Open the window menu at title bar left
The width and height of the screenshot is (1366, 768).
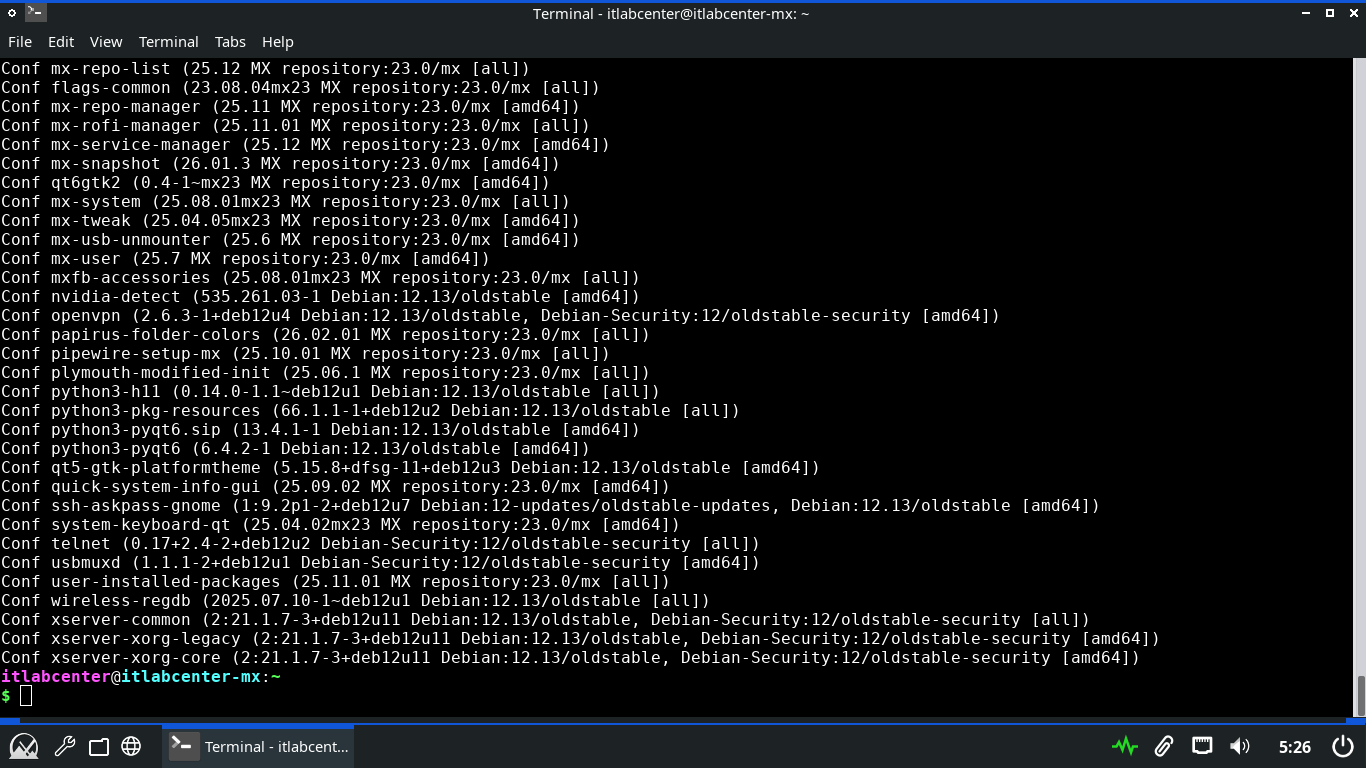pos(12,13)
